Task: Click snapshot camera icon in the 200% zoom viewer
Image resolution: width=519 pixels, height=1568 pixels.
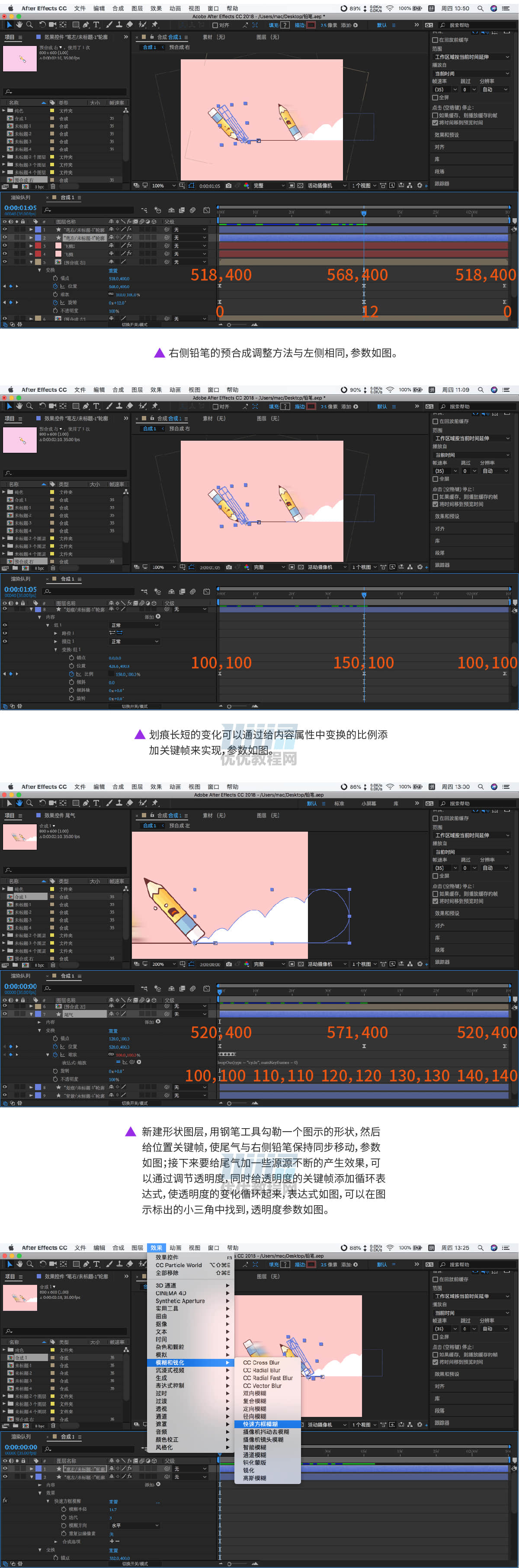Action: coord(228,964)
